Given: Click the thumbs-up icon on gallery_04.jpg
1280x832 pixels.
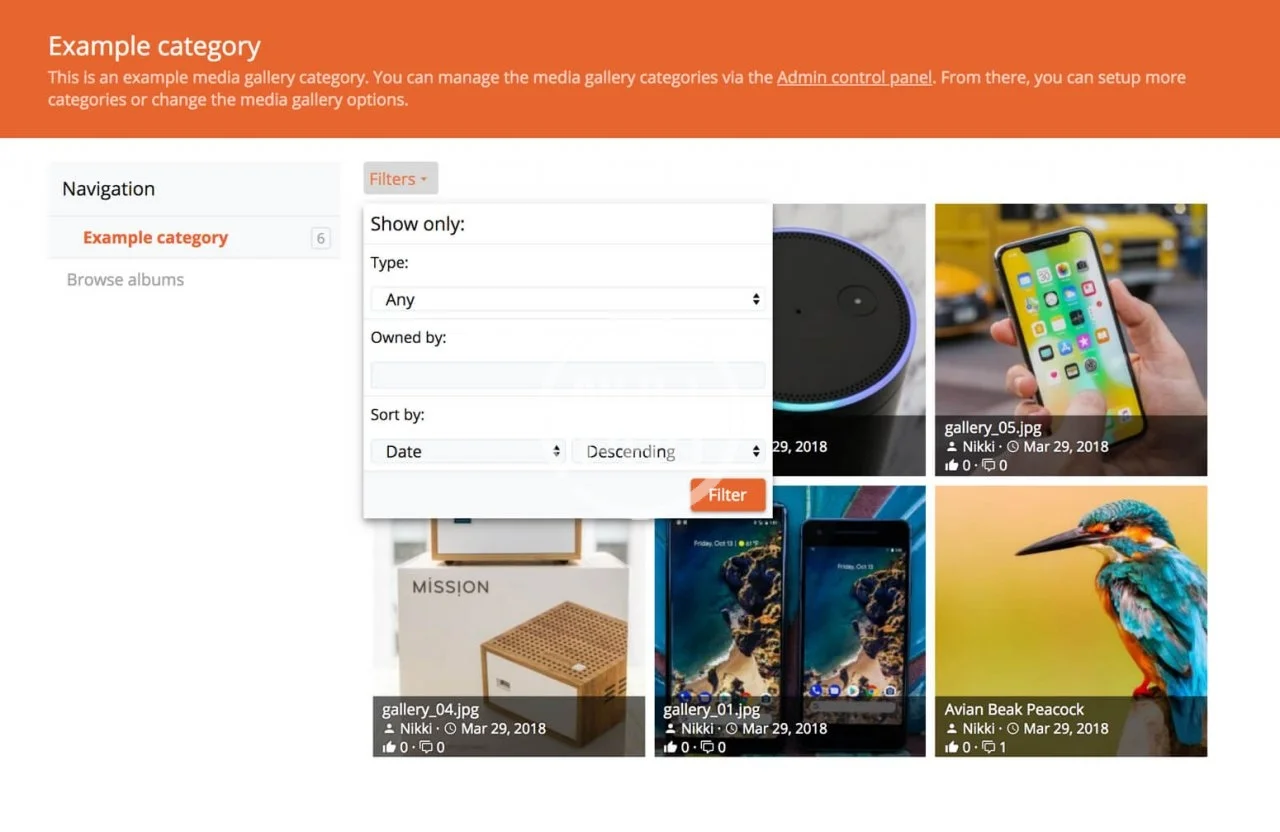Looking at the screenshot, I should (x=389, y=748).
